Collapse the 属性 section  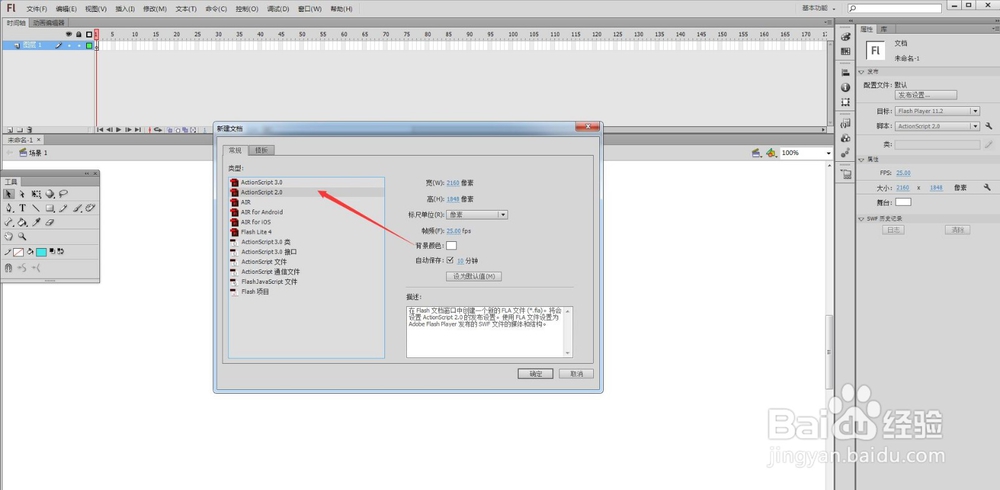(x=862, y=160)
